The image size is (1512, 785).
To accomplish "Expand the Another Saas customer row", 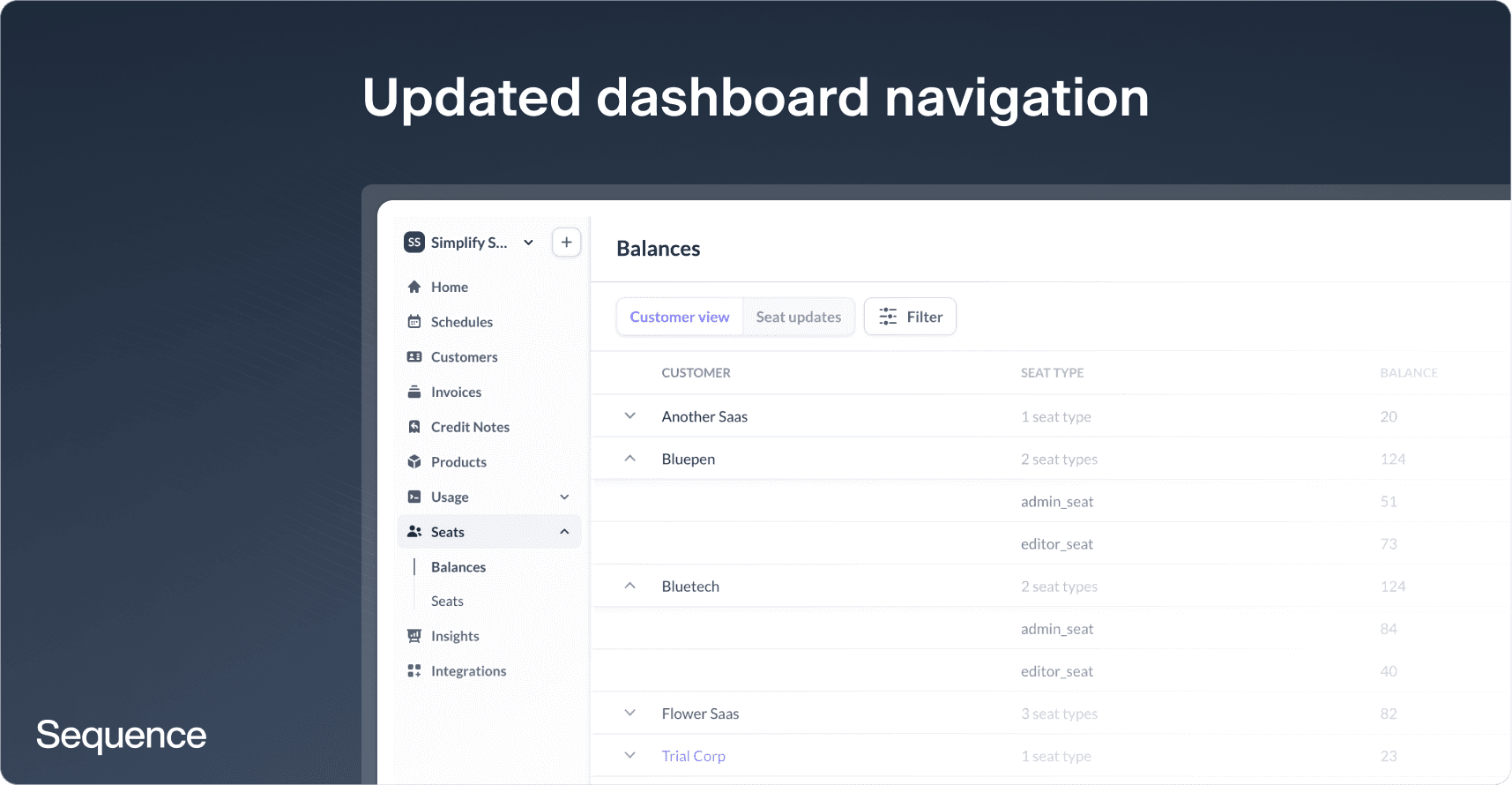I will [629, 416].
